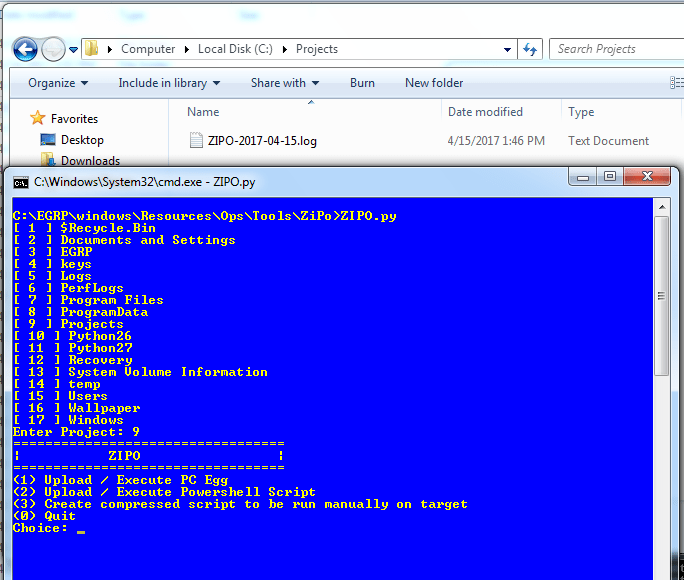Click inside the Search Projects field

[x=610, y=49]
